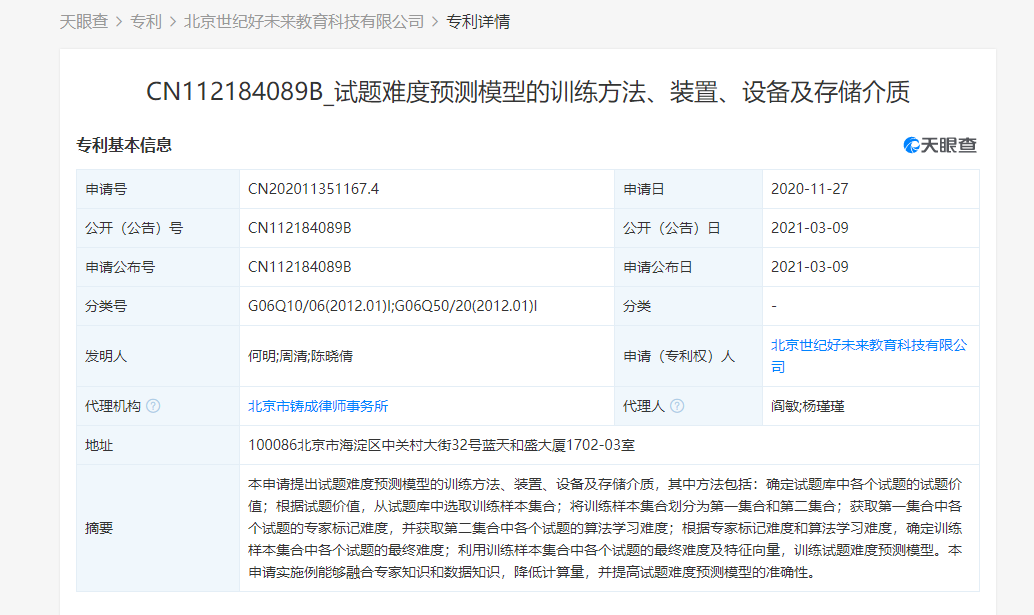Click chevron arrow after 天眼查 breadcrumb

click(x=119, y=21)
